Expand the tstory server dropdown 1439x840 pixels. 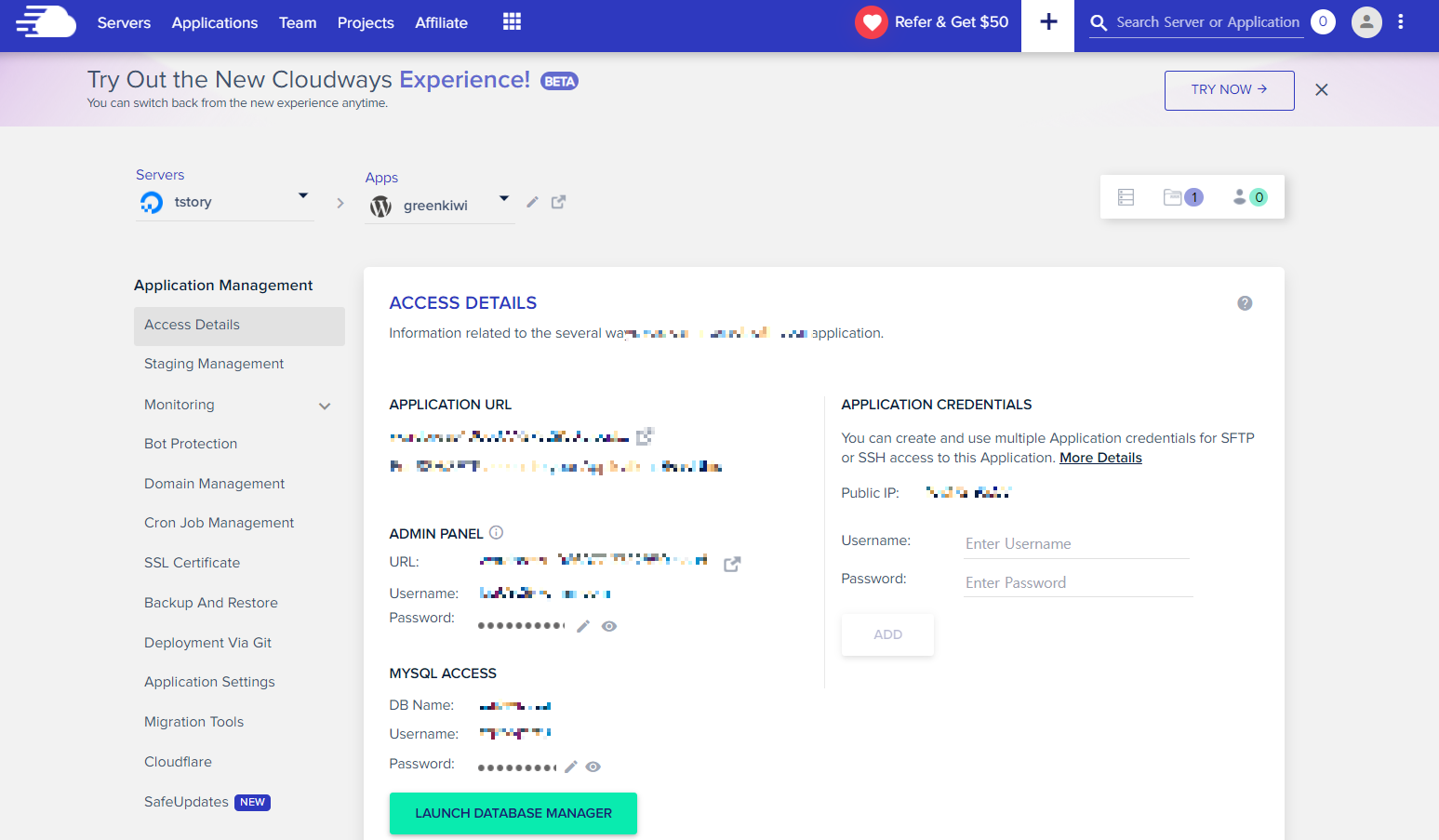(x=303, y=195)
